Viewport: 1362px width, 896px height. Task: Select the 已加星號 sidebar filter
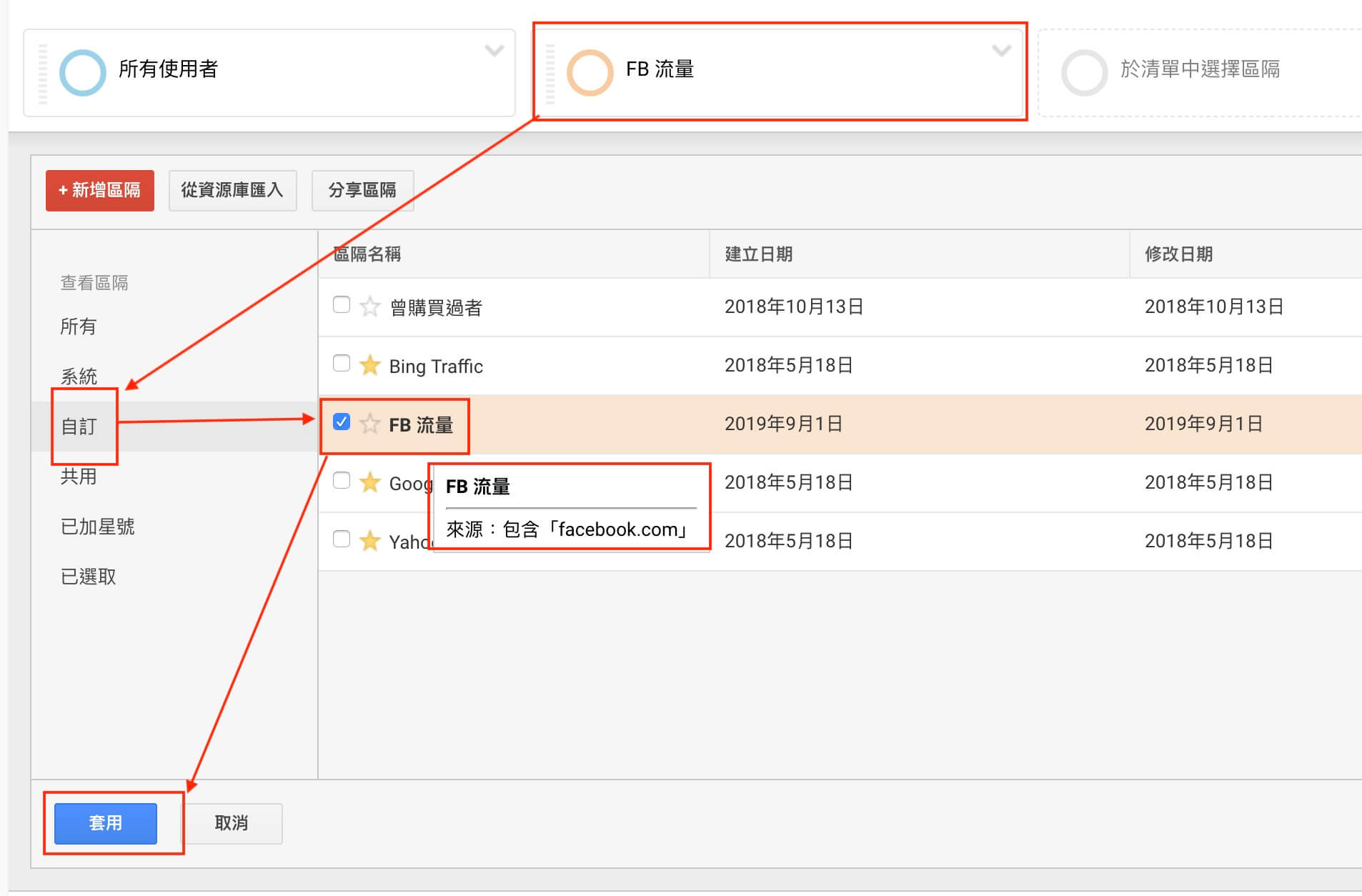[x=97, y=527]
